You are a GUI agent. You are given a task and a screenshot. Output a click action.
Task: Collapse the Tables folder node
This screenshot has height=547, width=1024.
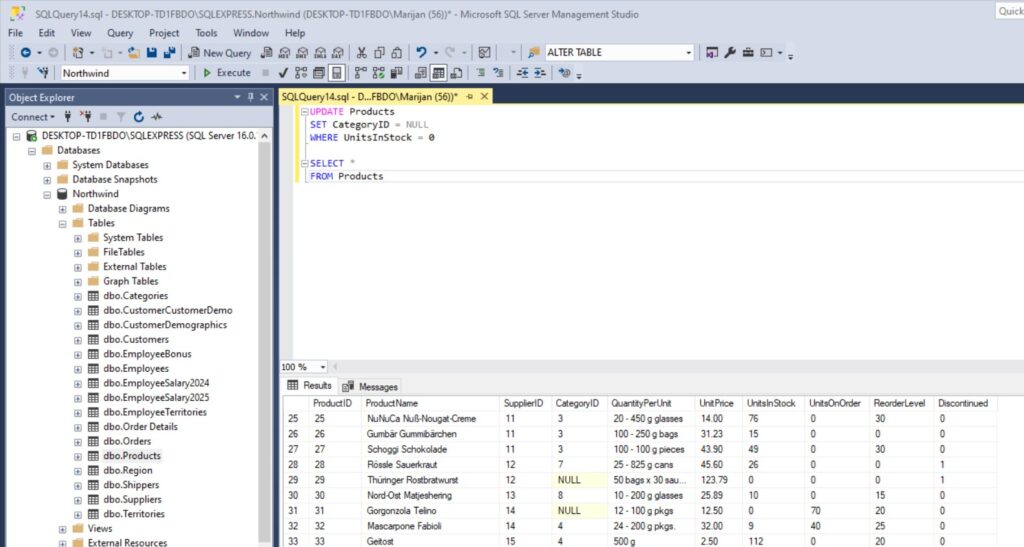point(63,223)
